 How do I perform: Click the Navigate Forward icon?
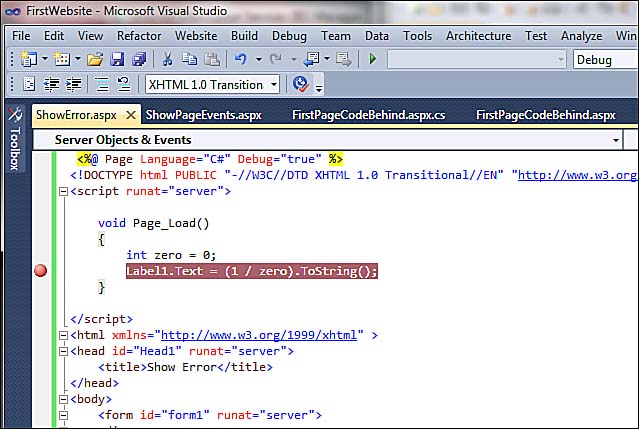tap(344, 59)
